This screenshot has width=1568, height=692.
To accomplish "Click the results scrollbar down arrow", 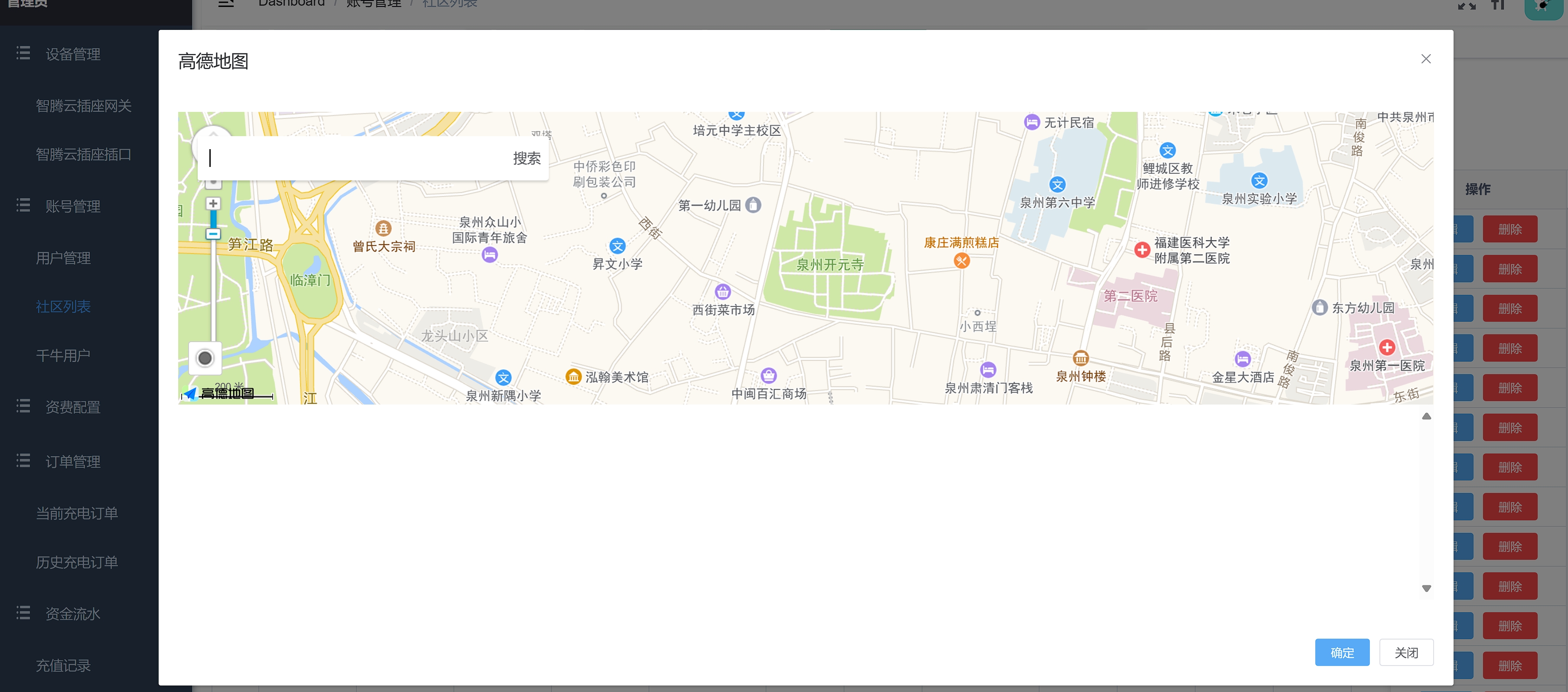I will (1426, 588).
